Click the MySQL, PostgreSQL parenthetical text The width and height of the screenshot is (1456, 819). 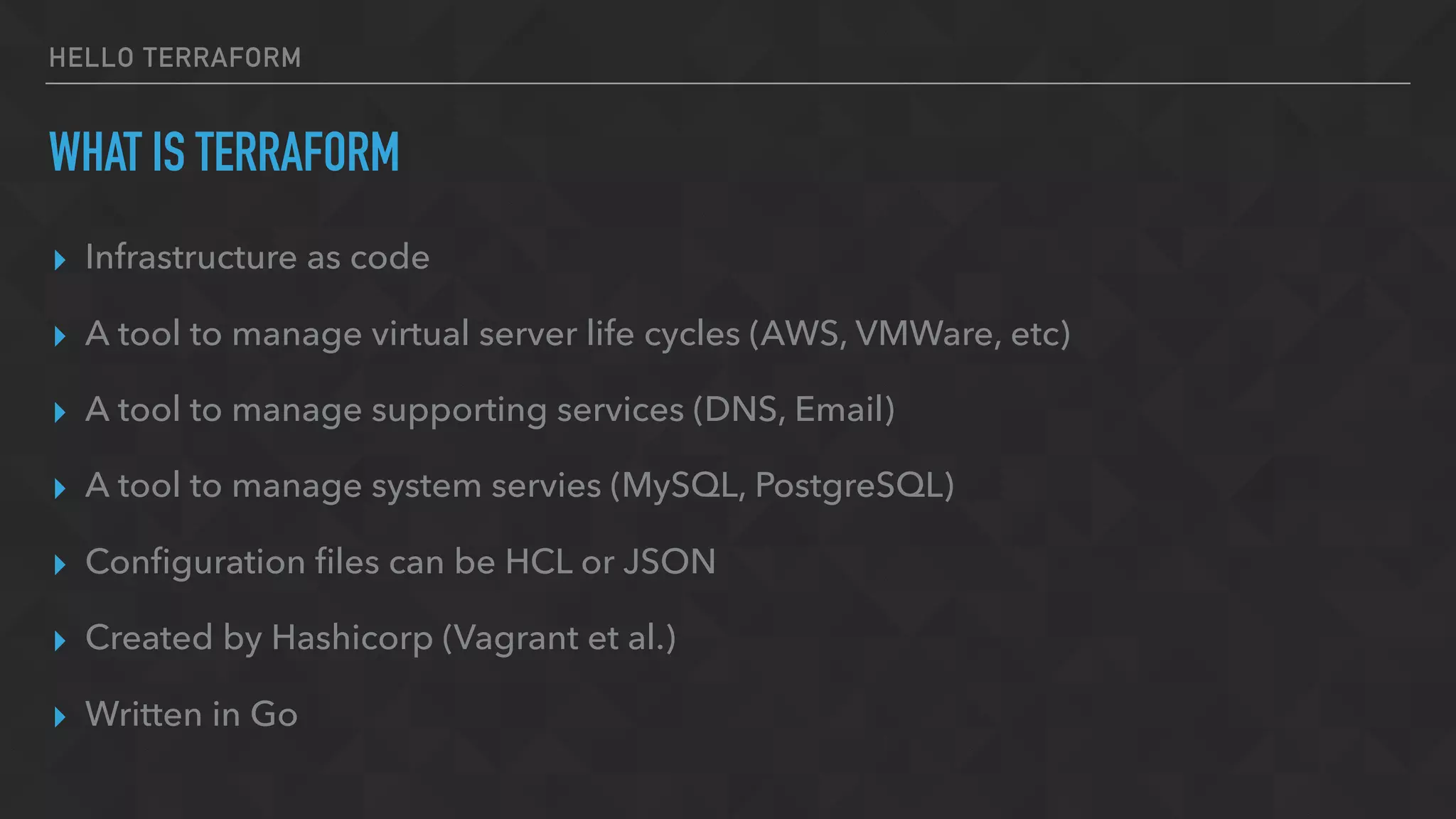[782, 486]
